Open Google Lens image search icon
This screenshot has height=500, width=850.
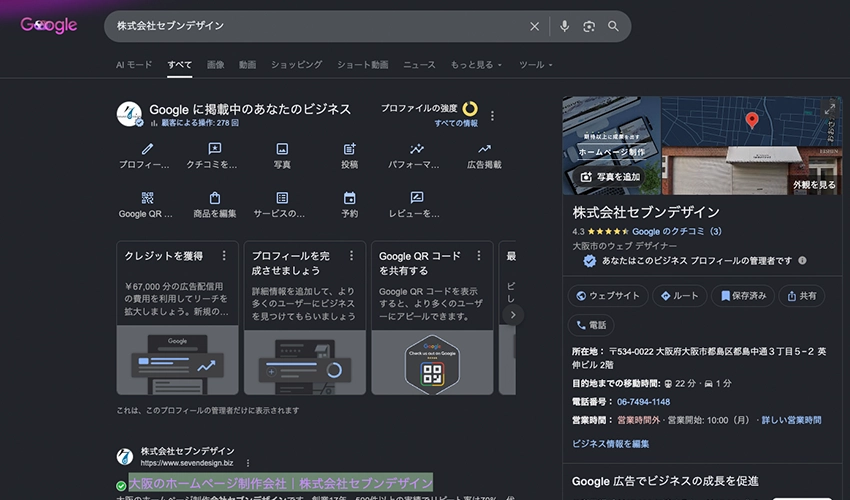tap(589, 26)
